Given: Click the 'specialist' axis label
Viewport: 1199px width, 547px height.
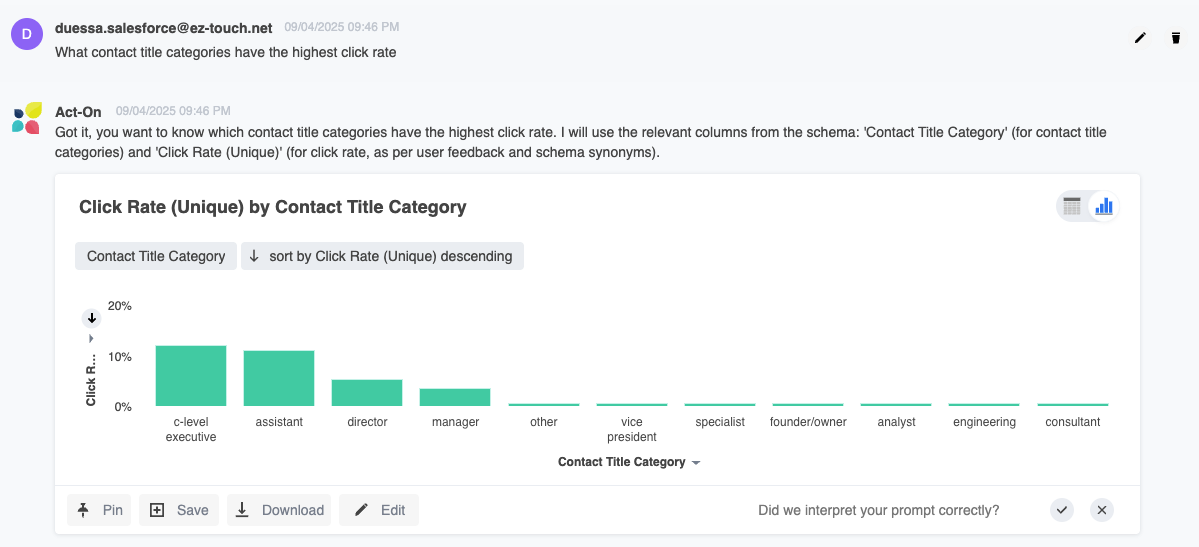Looking at the screenshot, I should click(720, 422).
